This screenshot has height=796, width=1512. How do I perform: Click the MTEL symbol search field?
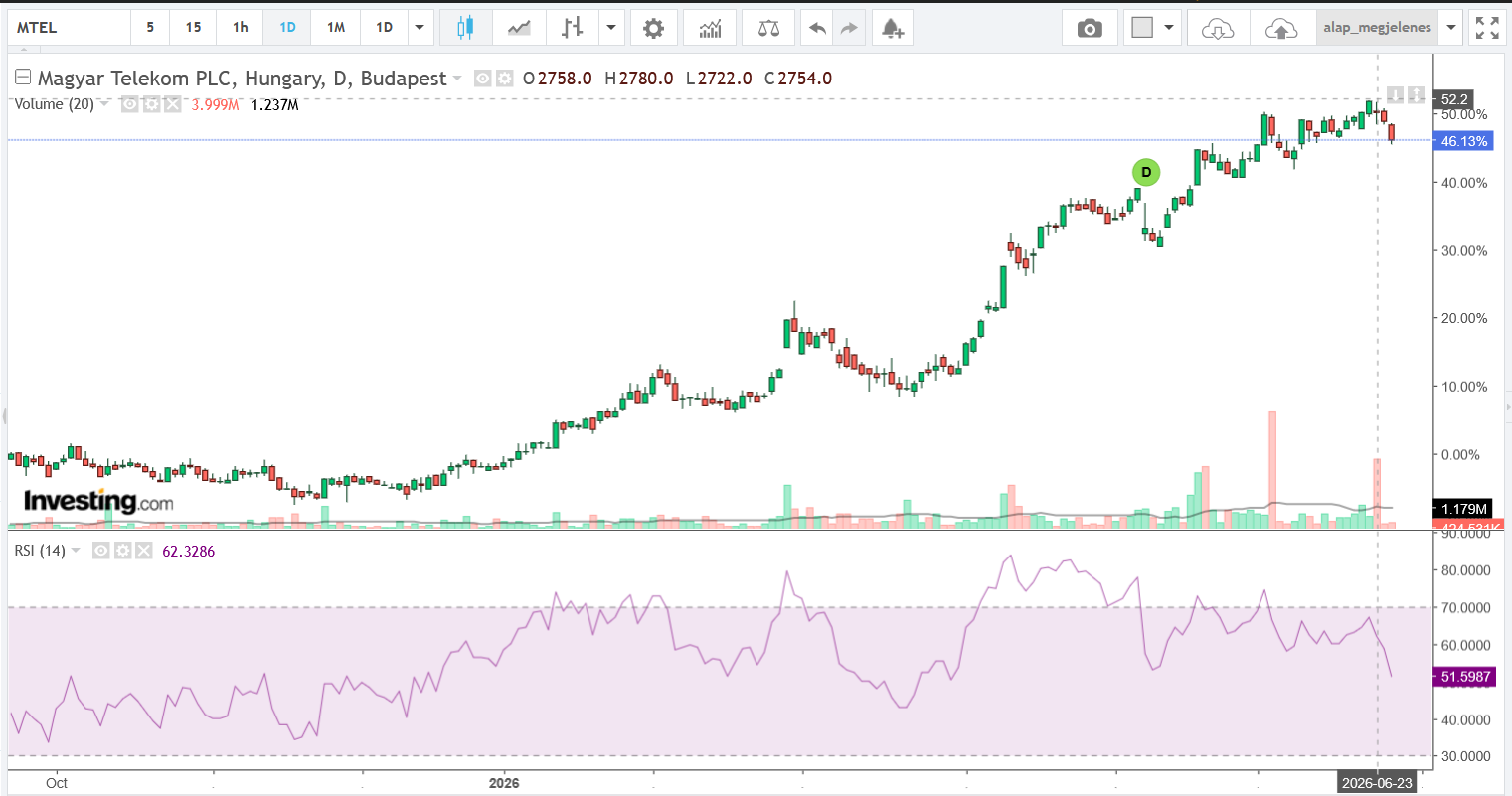tap(70, 28)
